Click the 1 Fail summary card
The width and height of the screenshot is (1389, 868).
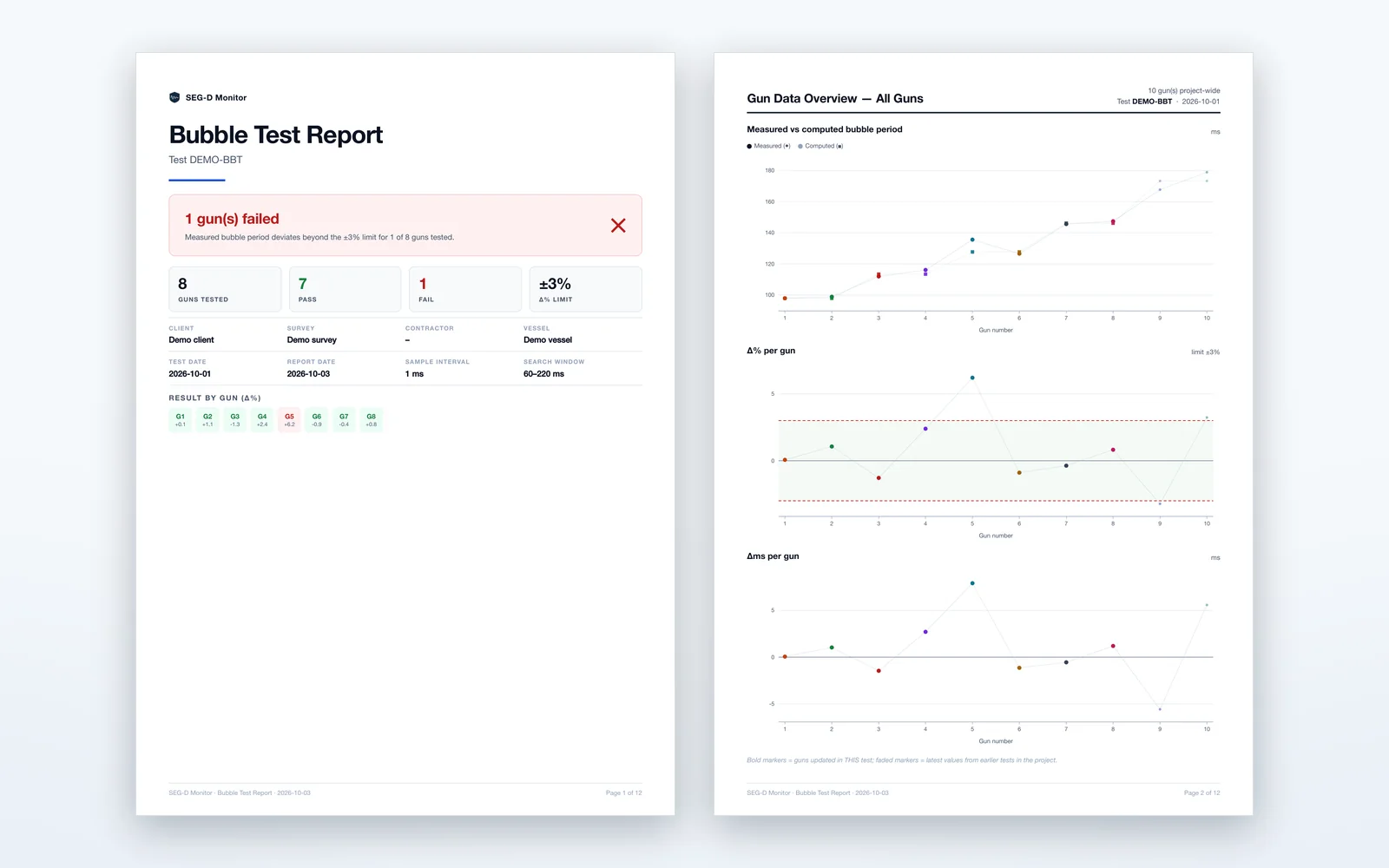pyautogui.click(x=465, y=289)
